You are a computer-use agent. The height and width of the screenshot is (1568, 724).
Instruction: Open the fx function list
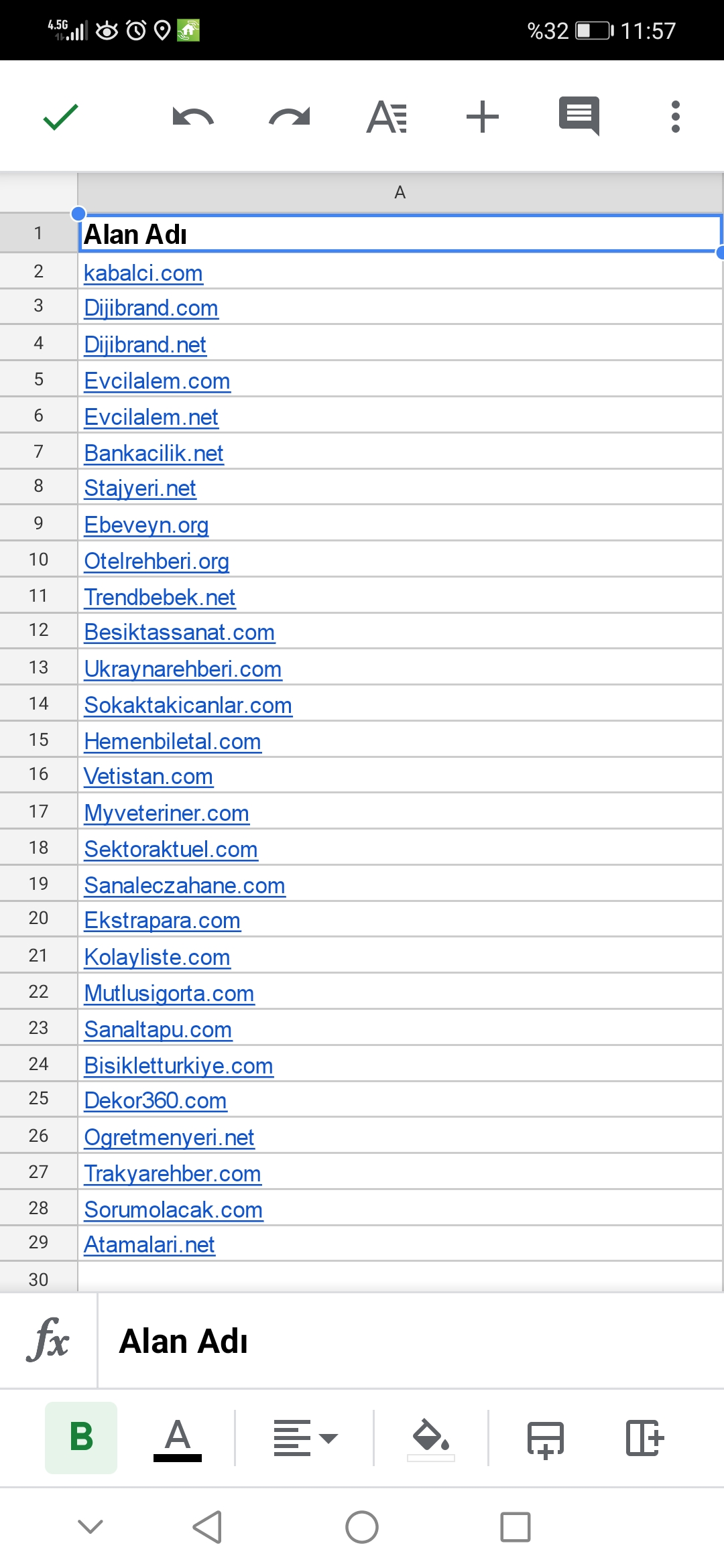tap(48, 1340)
